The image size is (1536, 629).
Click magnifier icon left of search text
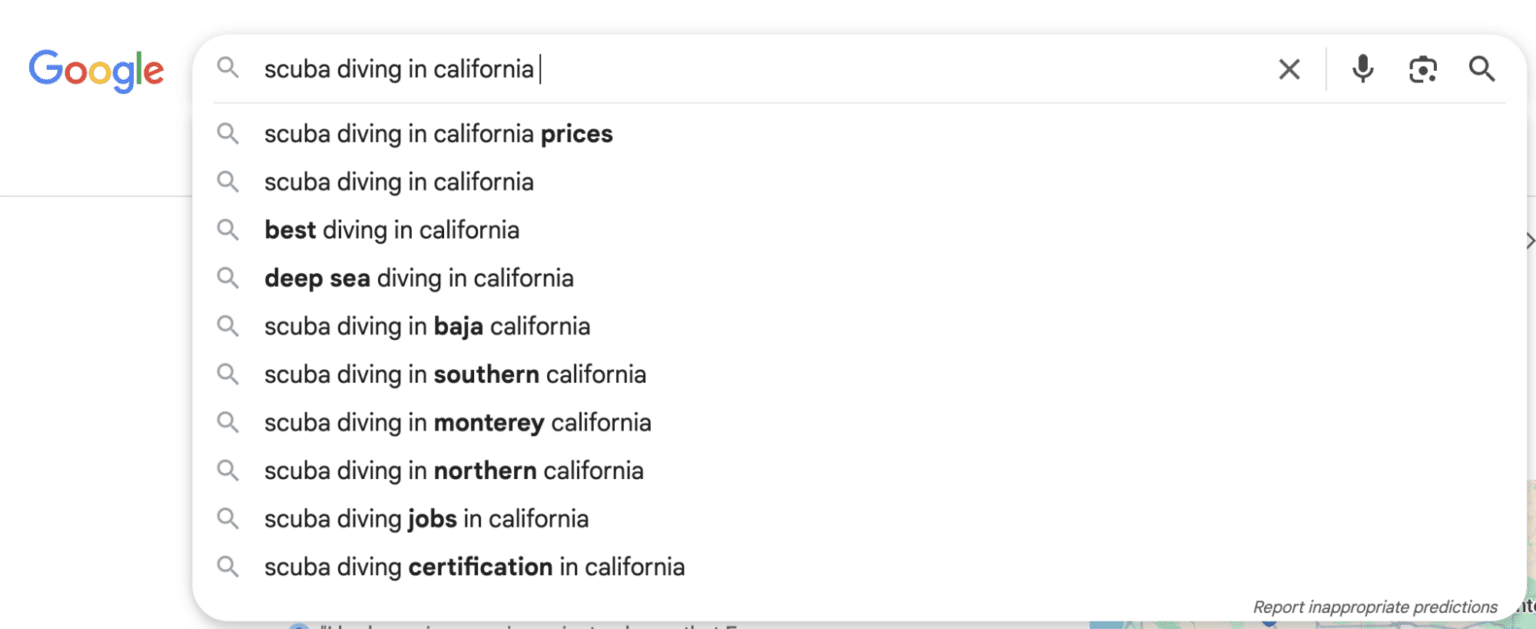point(229,69)
